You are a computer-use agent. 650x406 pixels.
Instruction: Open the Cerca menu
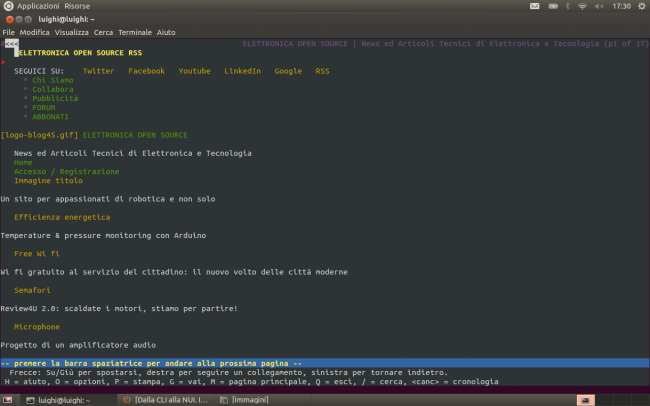tap(103, 32)
